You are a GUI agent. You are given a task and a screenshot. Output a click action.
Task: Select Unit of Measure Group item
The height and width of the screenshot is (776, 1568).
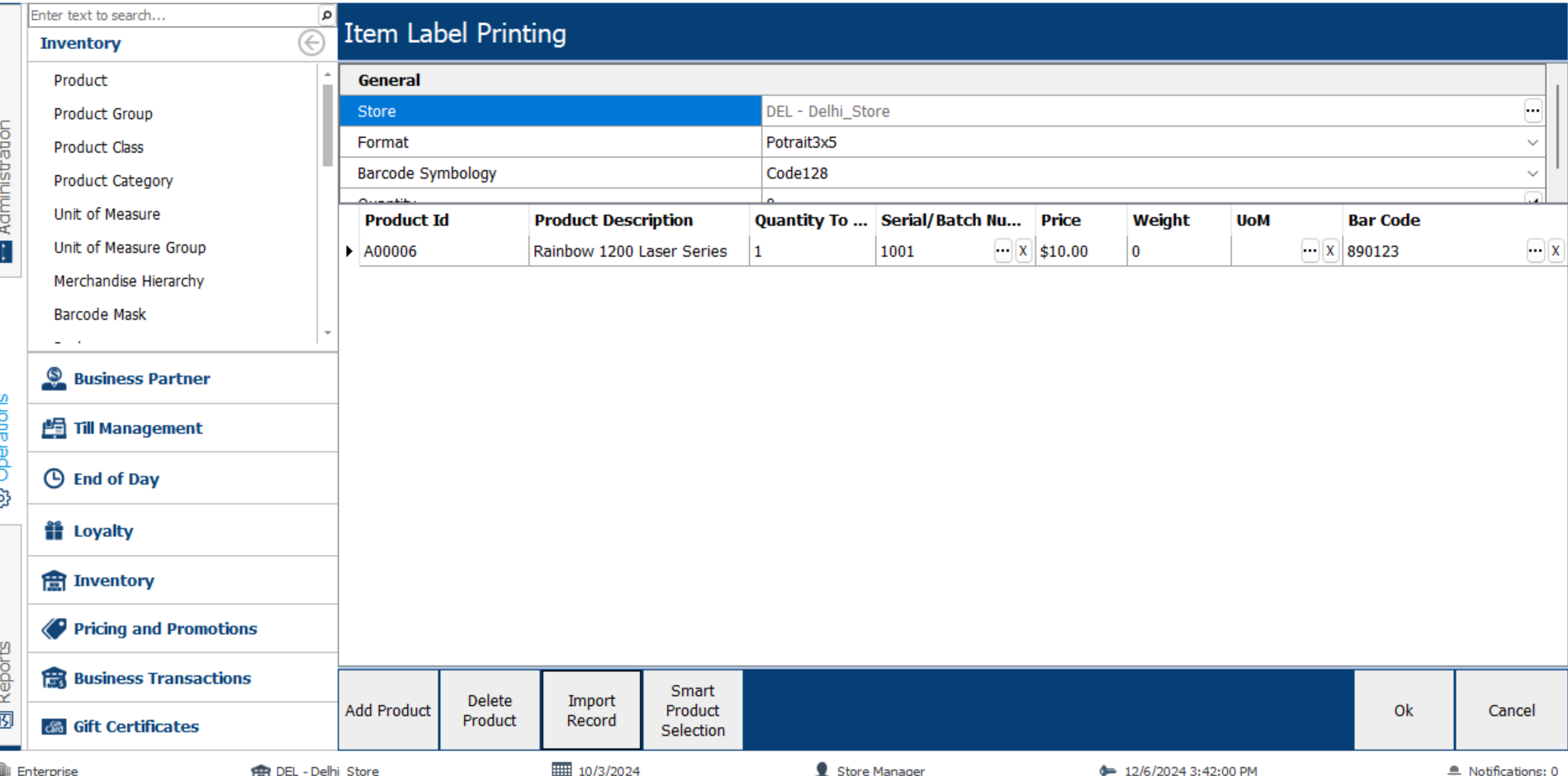(x=130, y=248)
